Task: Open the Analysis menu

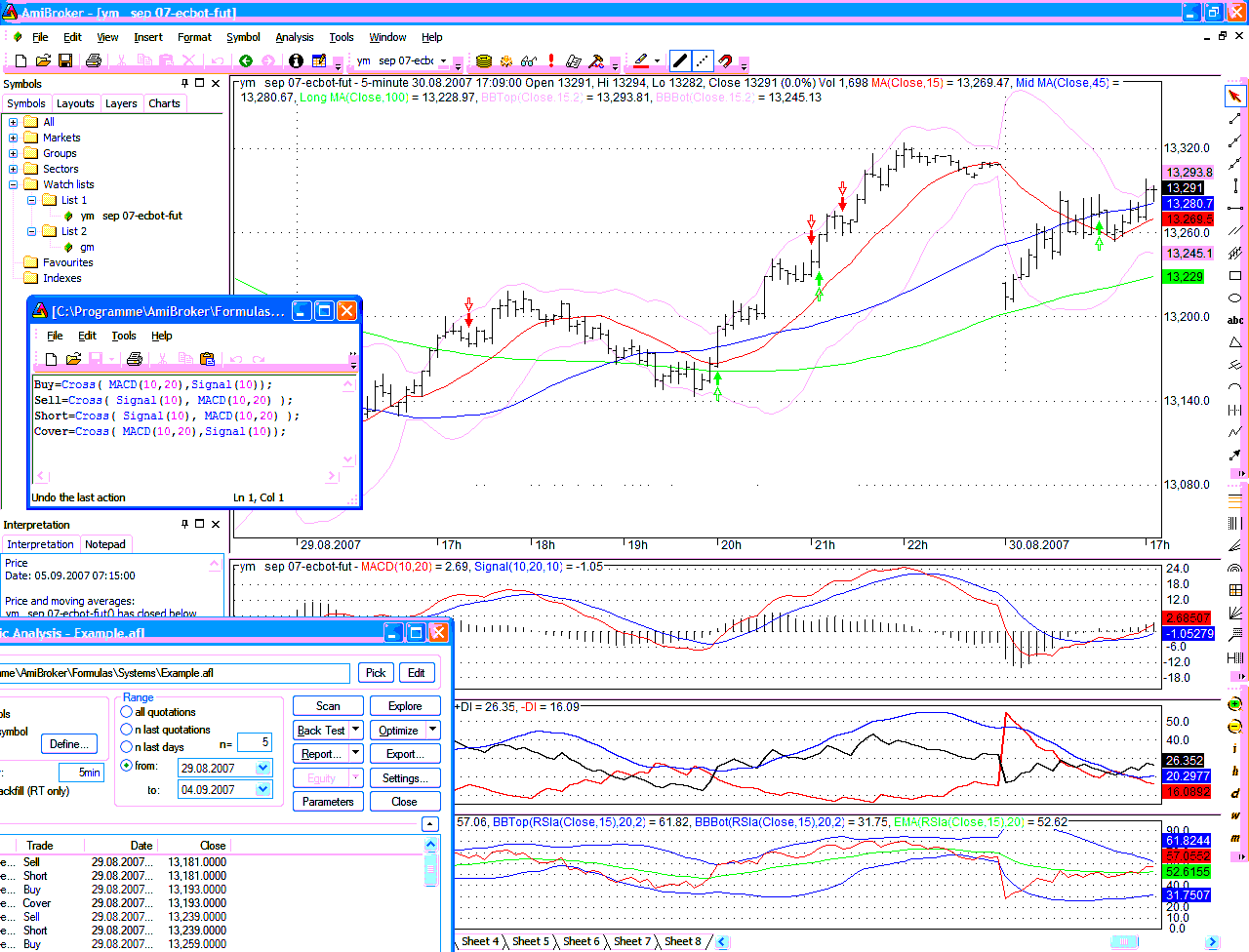Action: click(294, 37)
